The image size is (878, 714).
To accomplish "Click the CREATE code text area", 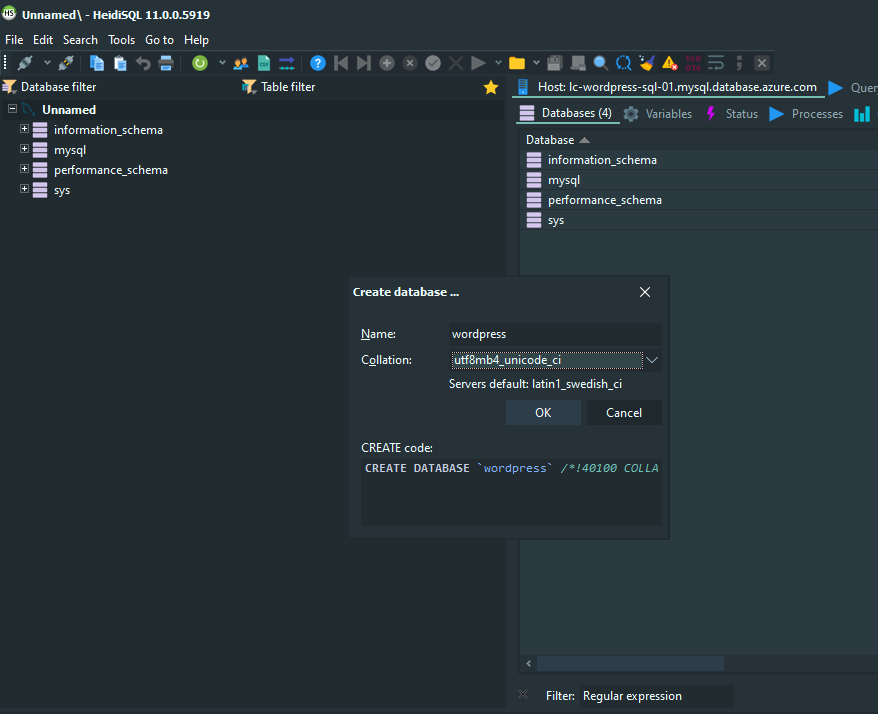I will click(x=511, y=492).
